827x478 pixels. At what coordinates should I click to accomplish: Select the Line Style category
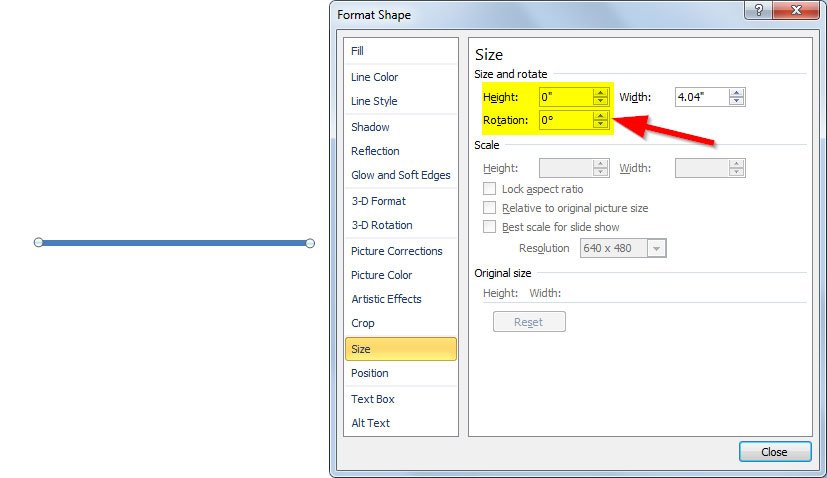click(x=374, y=101)
